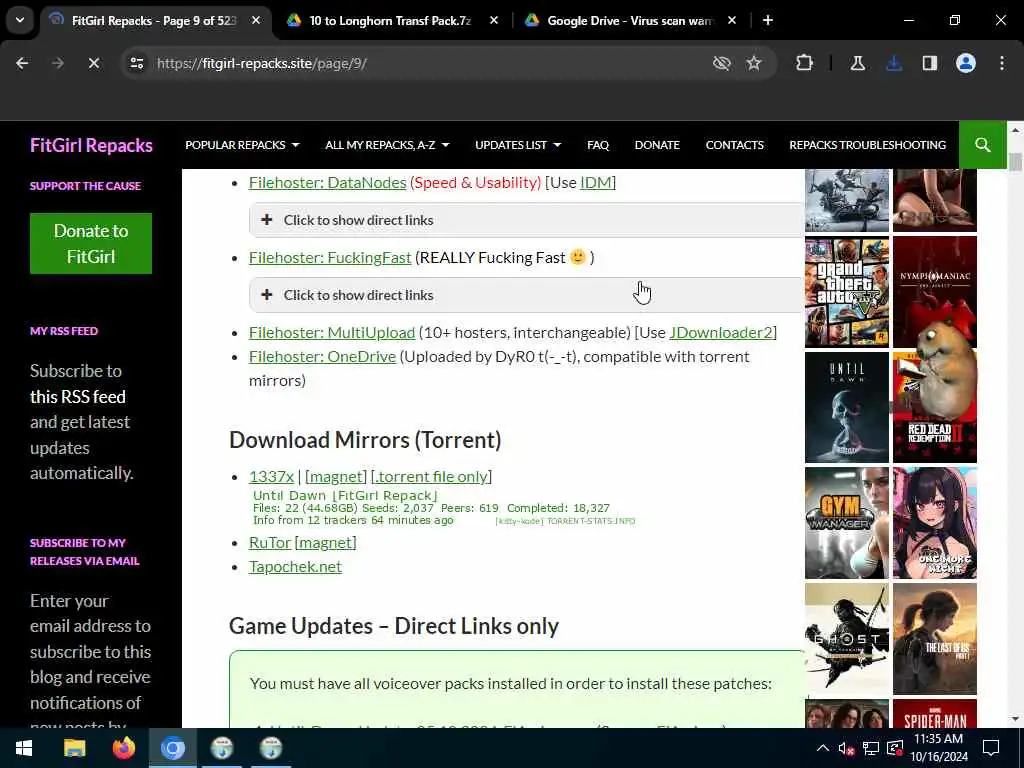
Task: Open the 1337x torrent link
Action: coord(271,477)
